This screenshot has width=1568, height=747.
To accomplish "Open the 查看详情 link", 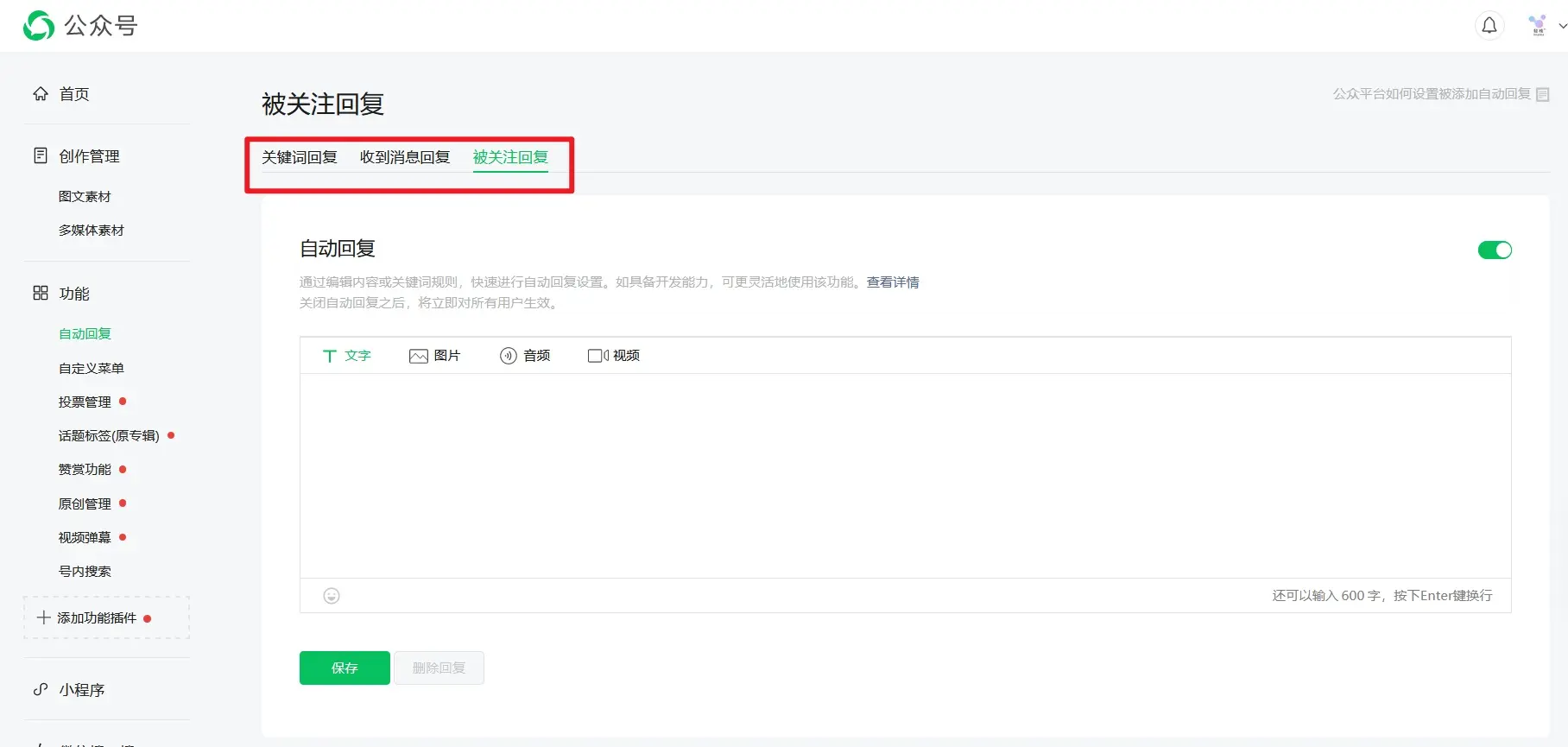I will click(893, 282).
